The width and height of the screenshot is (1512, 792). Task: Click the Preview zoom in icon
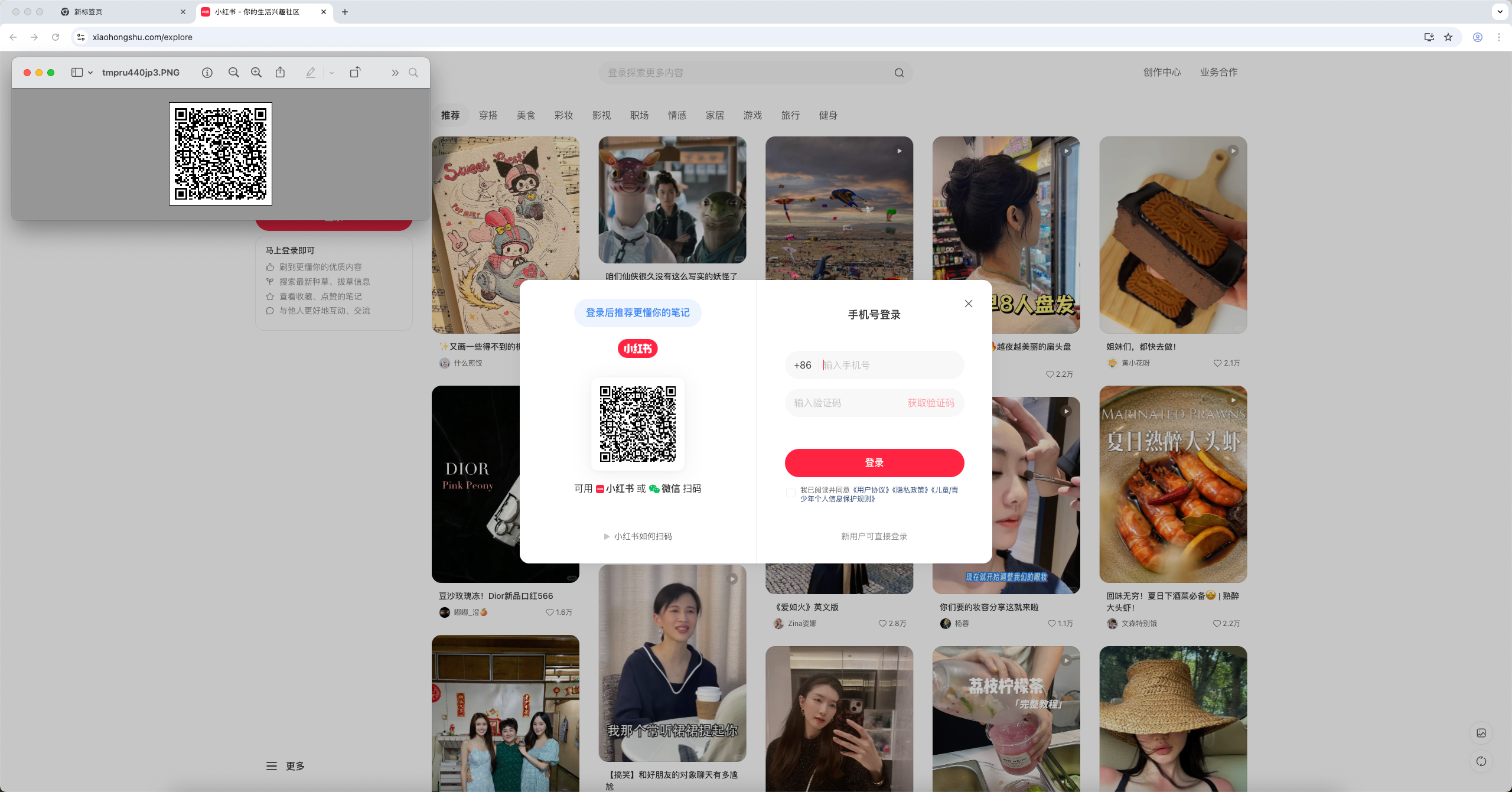(256, 73)
